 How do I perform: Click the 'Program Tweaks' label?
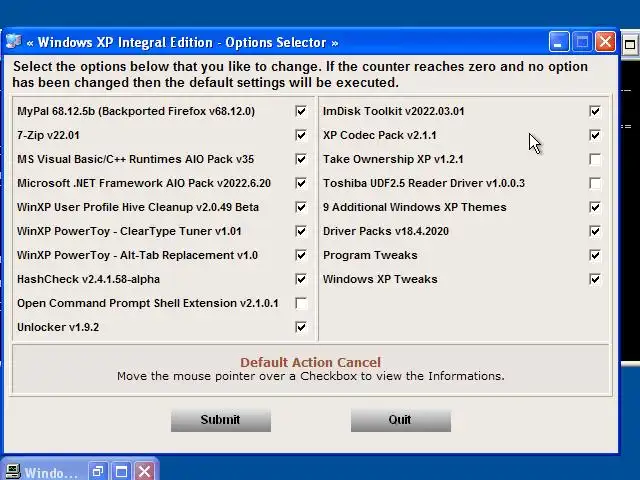point(370,256)
